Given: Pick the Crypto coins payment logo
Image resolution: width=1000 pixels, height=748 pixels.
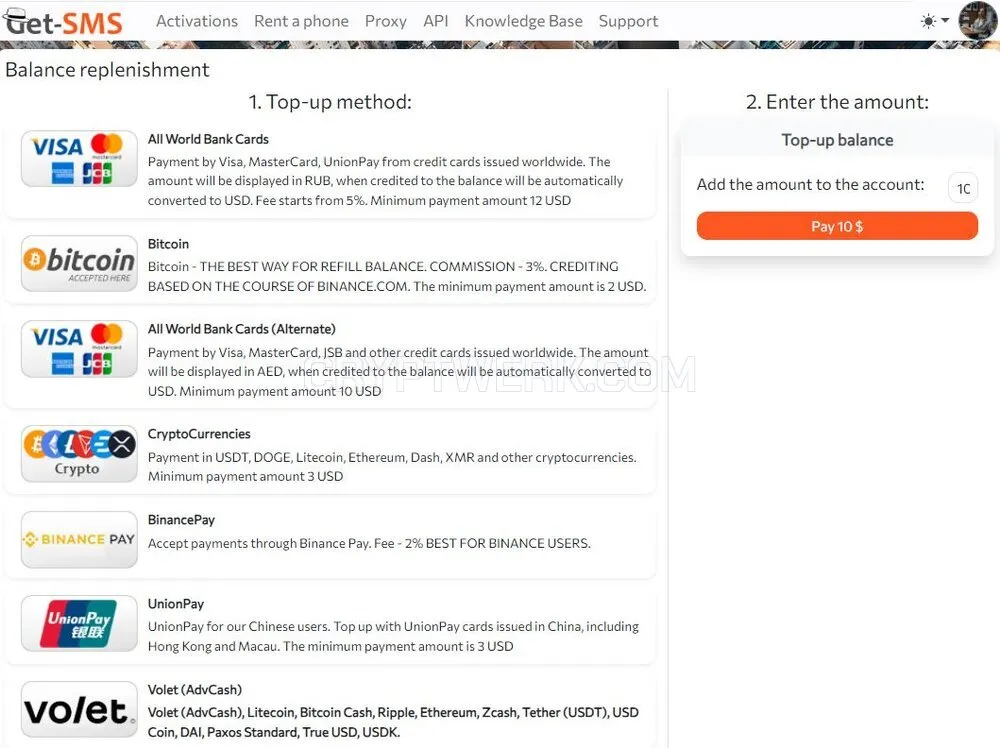Looking at the screenshot, I should tap(79, 454).
